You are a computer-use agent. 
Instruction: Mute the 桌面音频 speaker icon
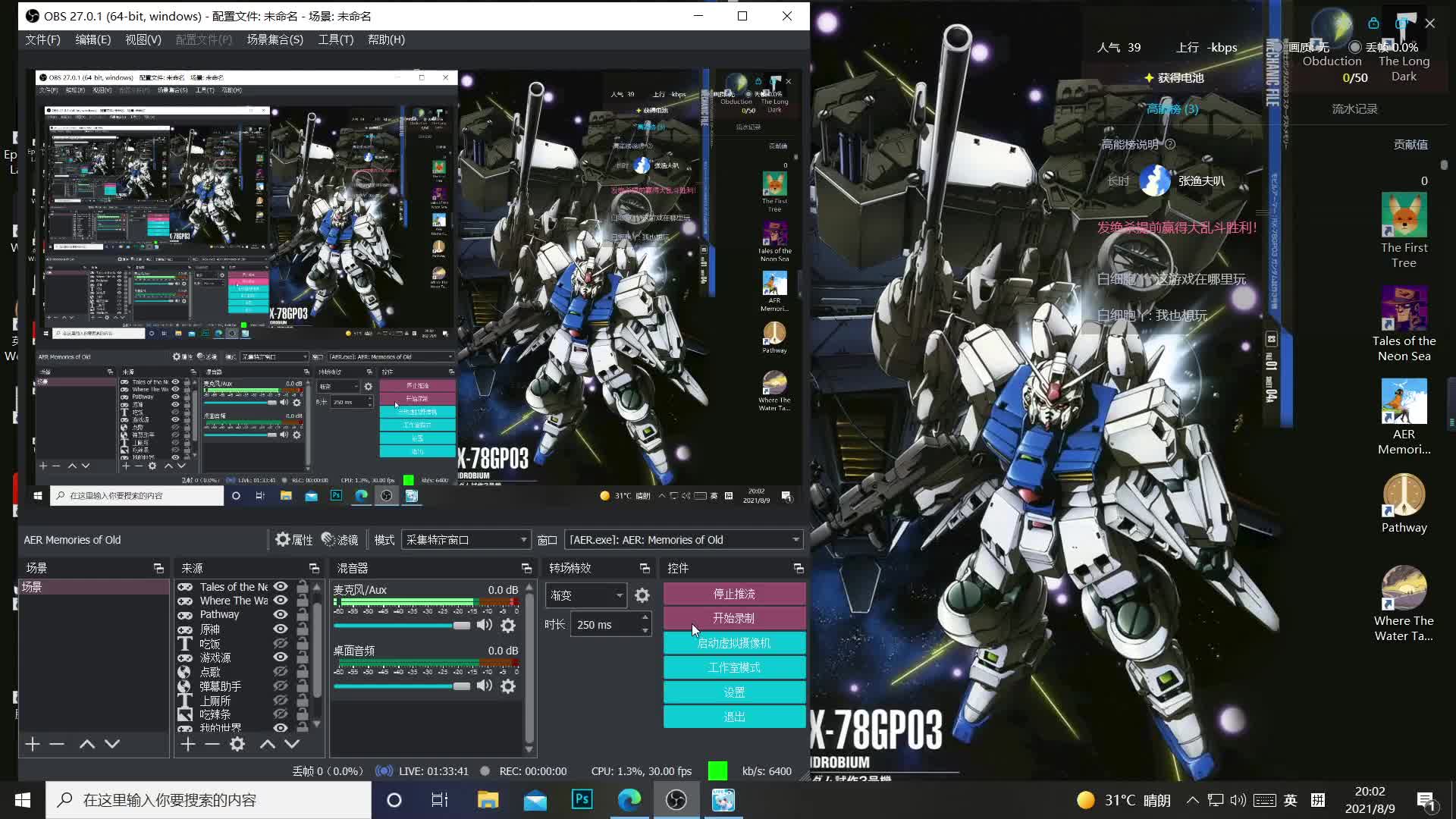484,686
